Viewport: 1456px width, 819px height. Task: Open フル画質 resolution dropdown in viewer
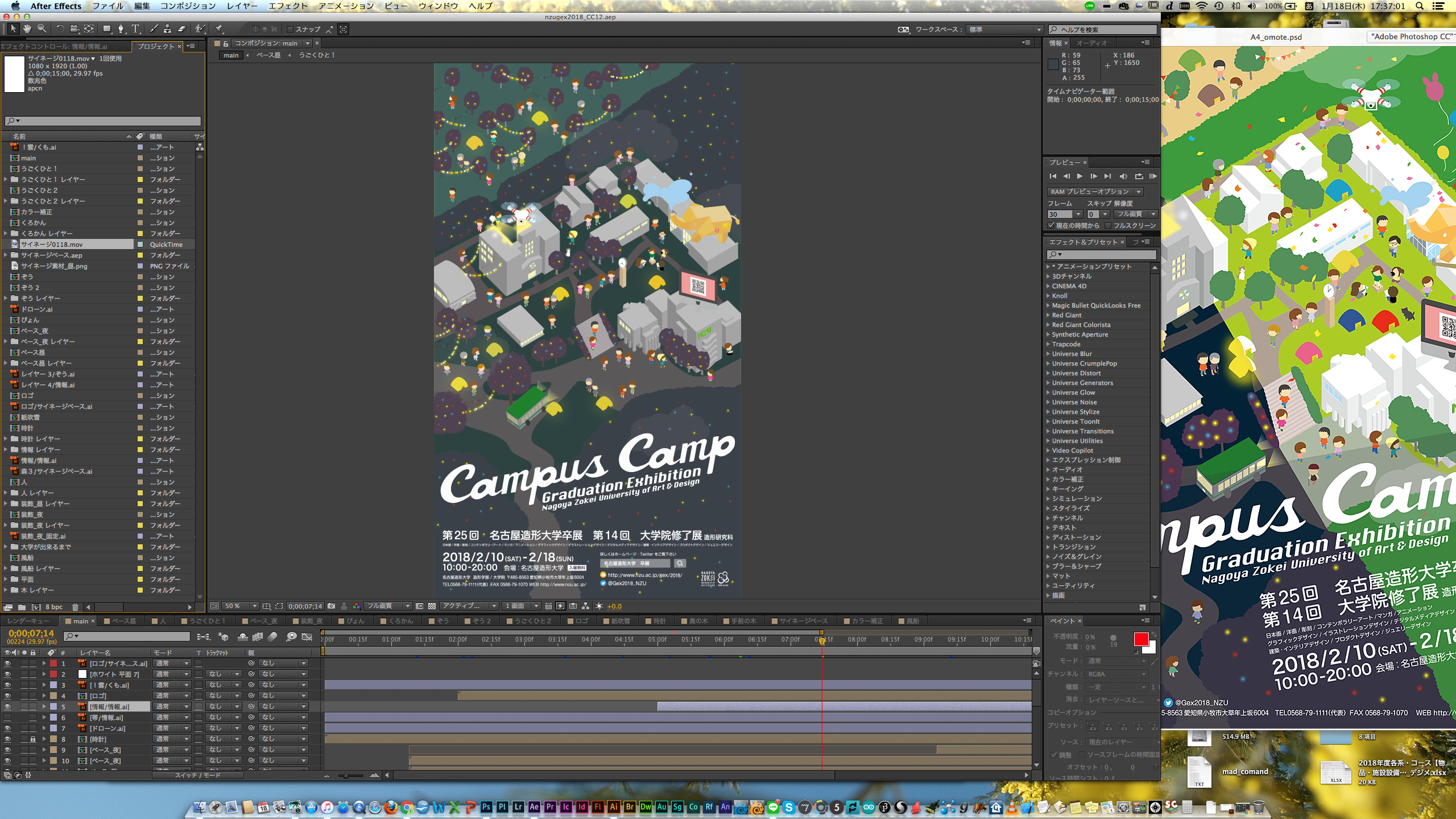[388, 606]
